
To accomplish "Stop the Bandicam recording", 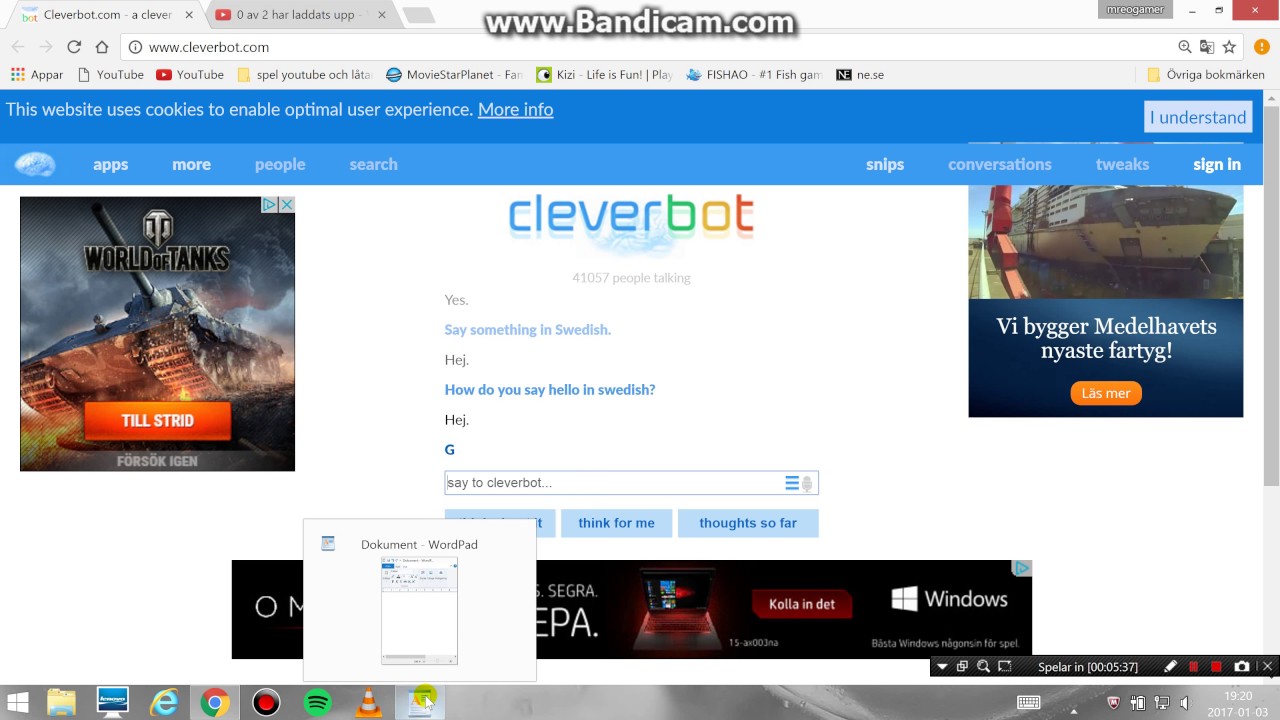I will pos(1216,667).
